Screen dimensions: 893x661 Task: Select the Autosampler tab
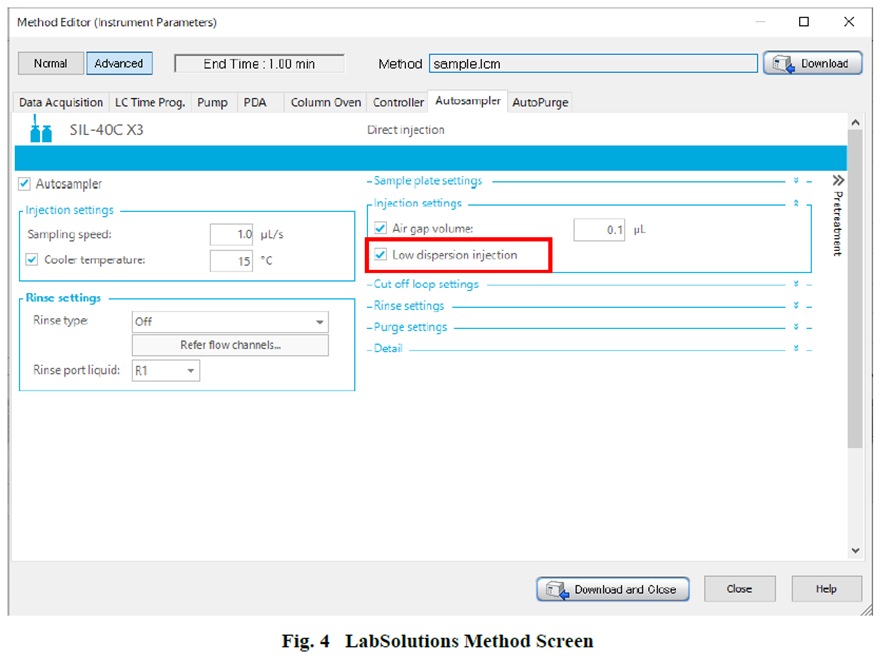(468, 101)
